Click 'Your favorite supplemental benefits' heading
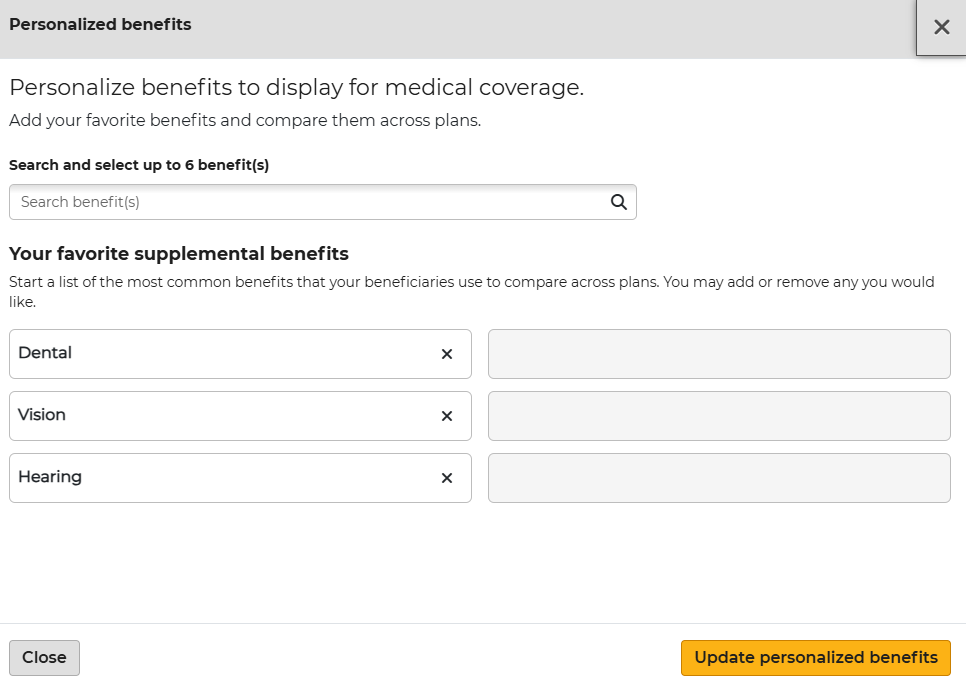 [x=178, y=254]
